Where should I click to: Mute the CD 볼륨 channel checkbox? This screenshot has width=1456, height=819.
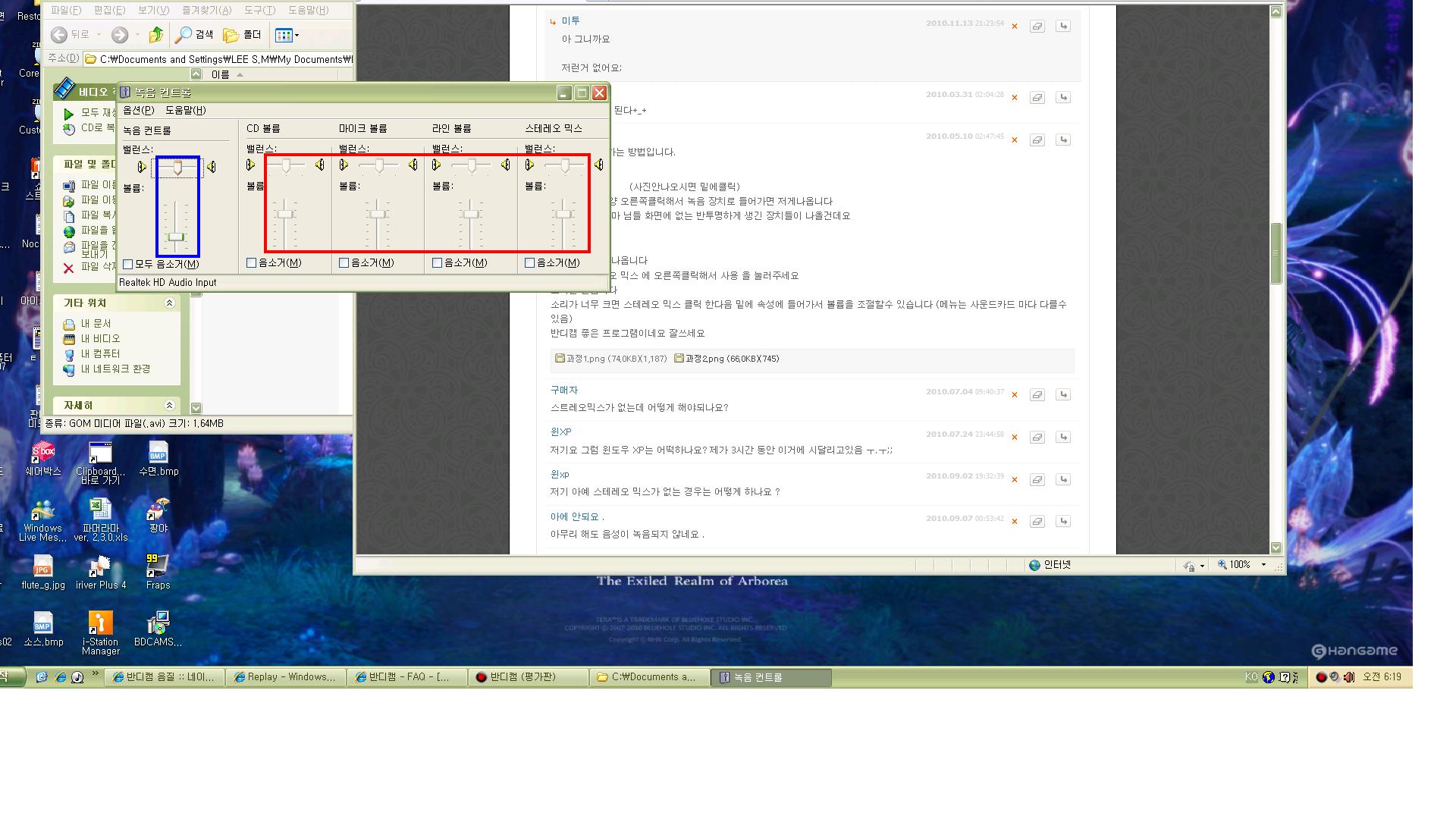click(x=252, y=262)
